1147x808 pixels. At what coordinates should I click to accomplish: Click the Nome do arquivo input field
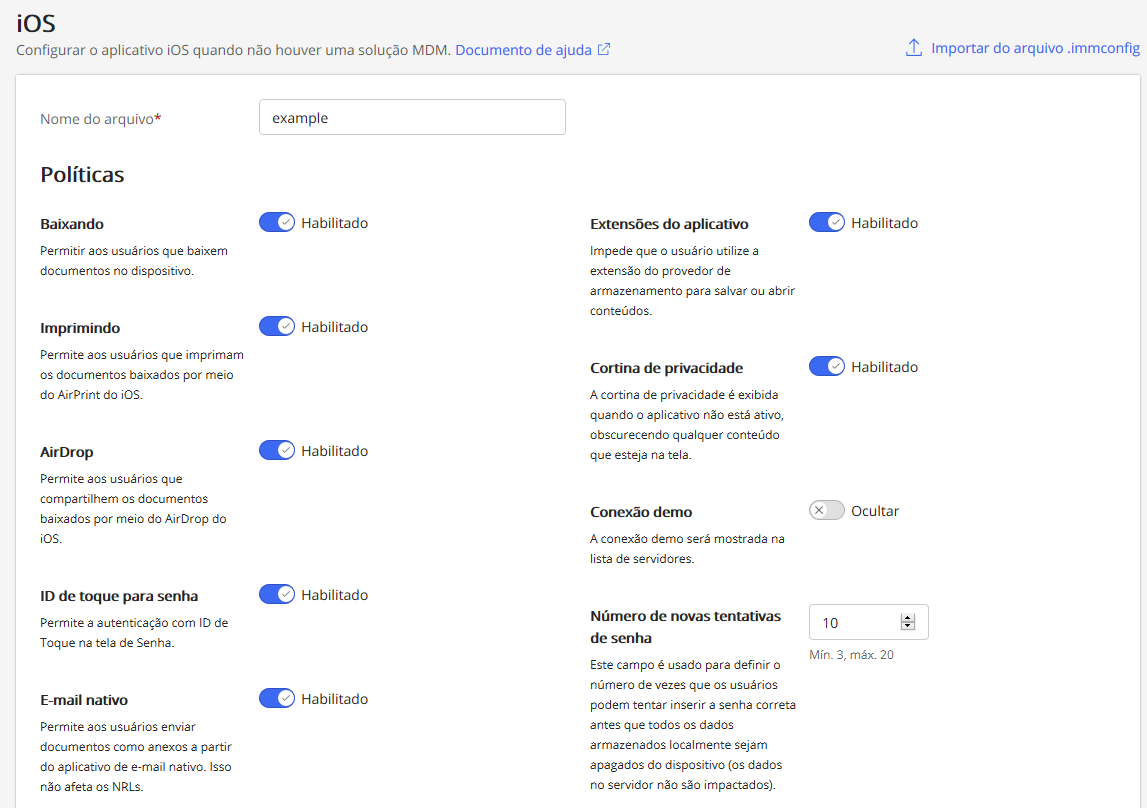tap(412, 117)
